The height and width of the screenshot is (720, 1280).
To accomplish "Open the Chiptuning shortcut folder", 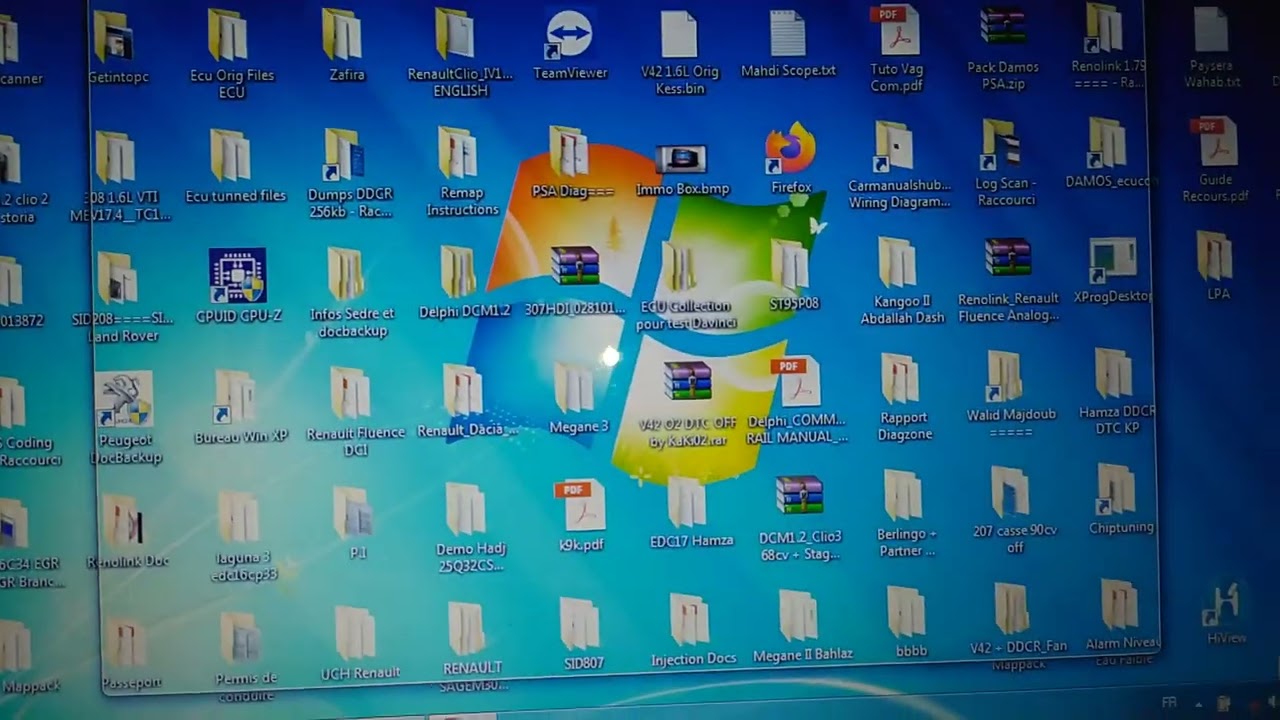I will (1117, 490).
